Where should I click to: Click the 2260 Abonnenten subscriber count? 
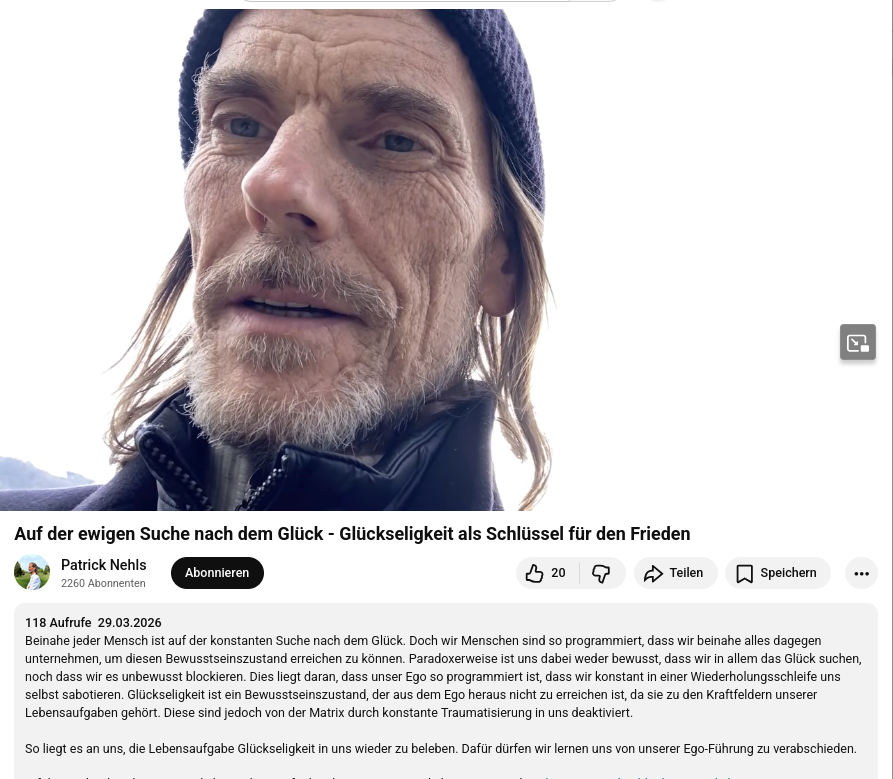pos(103,583)
